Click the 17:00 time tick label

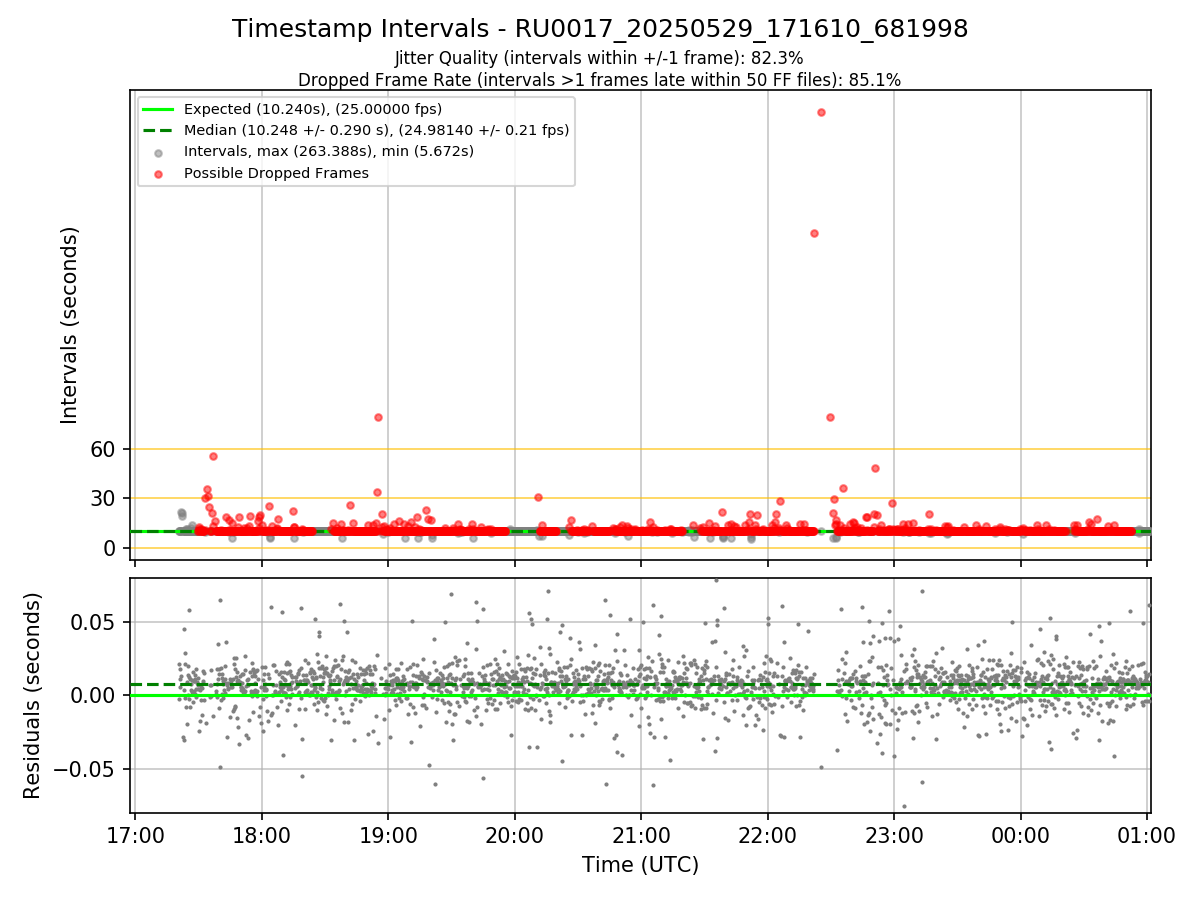tap(135, 834)
